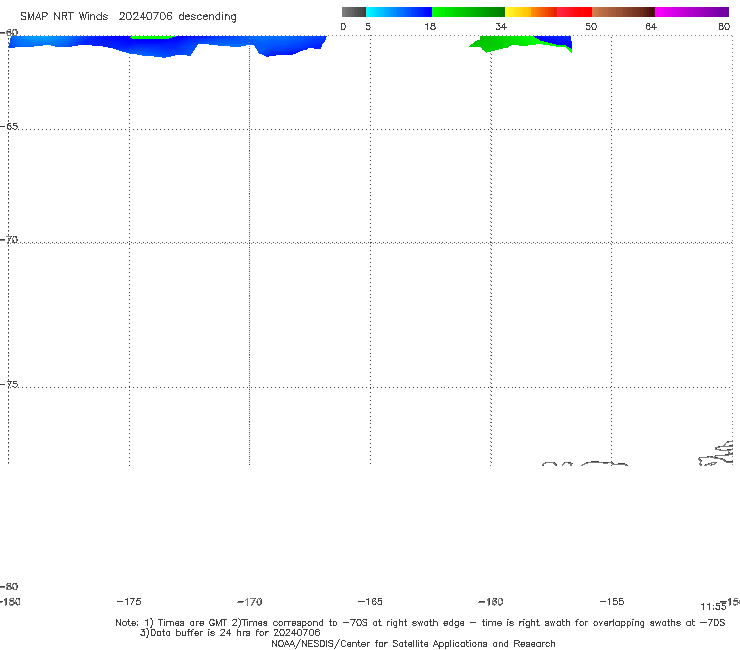Click the '-75' latitude label
The width and height of the screenshot is (740, 650).
coord(9,384)
